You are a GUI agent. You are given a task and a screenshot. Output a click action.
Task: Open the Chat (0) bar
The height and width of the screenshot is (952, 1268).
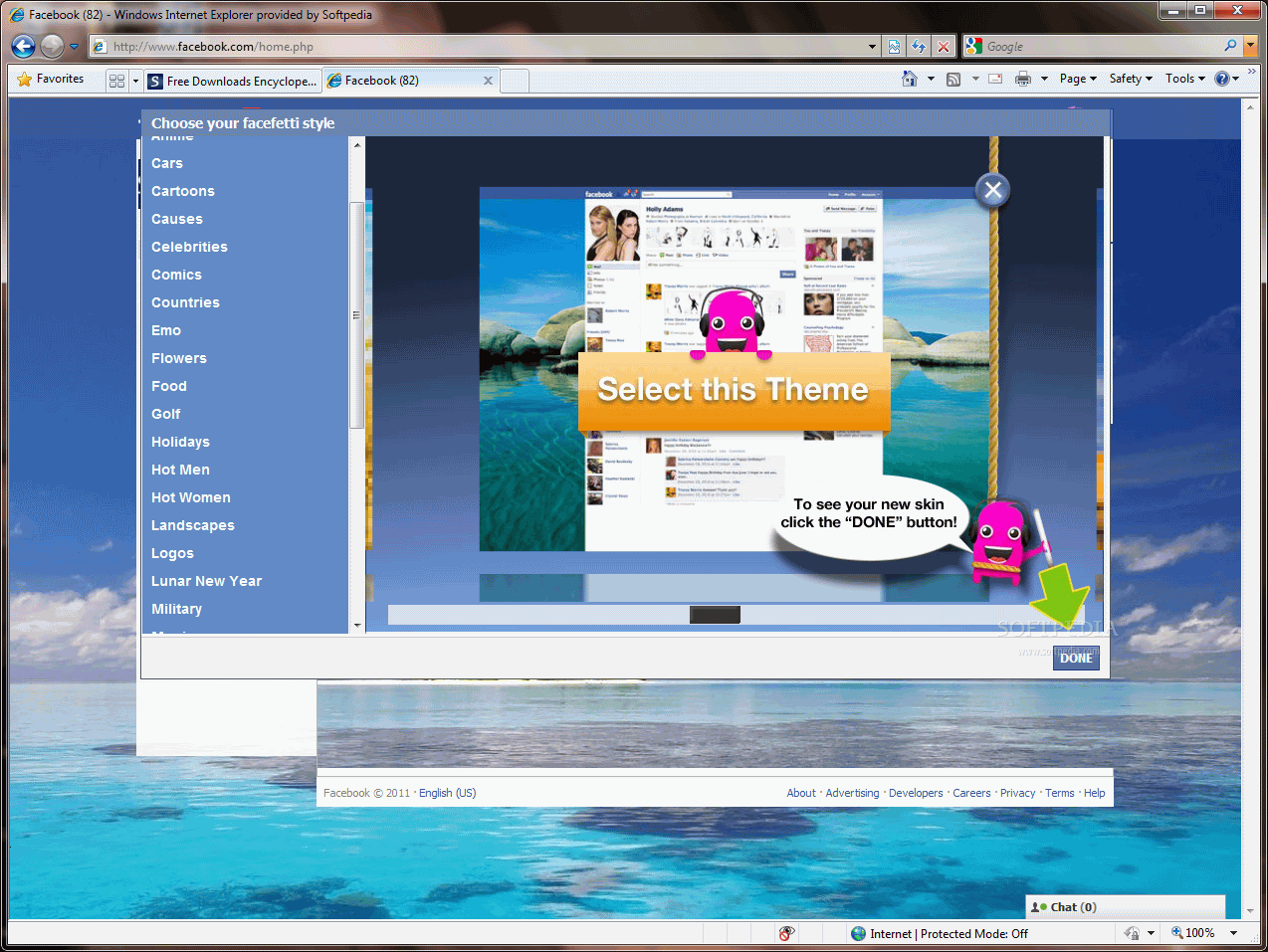tap(1125, 907)
